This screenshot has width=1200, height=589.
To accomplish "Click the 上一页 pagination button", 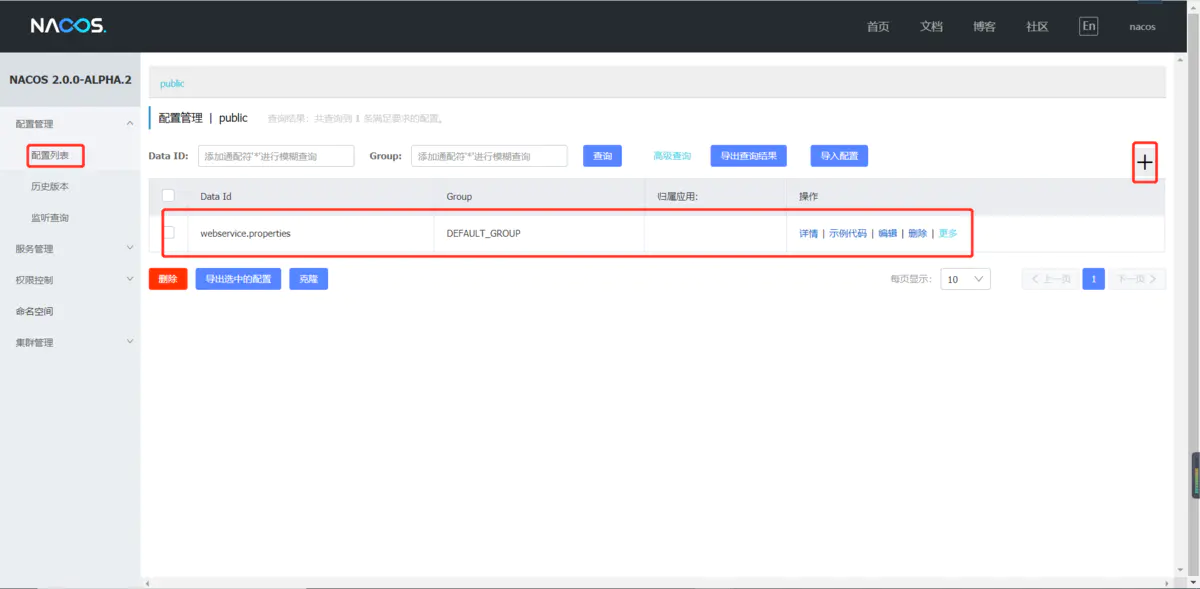I will click(x=1051, y=279).
